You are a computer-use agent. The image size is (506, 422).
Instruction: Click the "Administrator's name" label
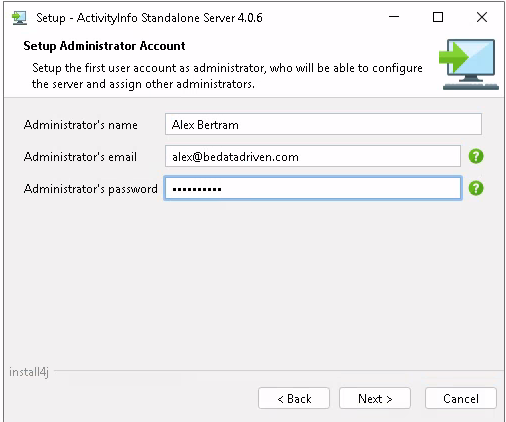pos(81,125)
